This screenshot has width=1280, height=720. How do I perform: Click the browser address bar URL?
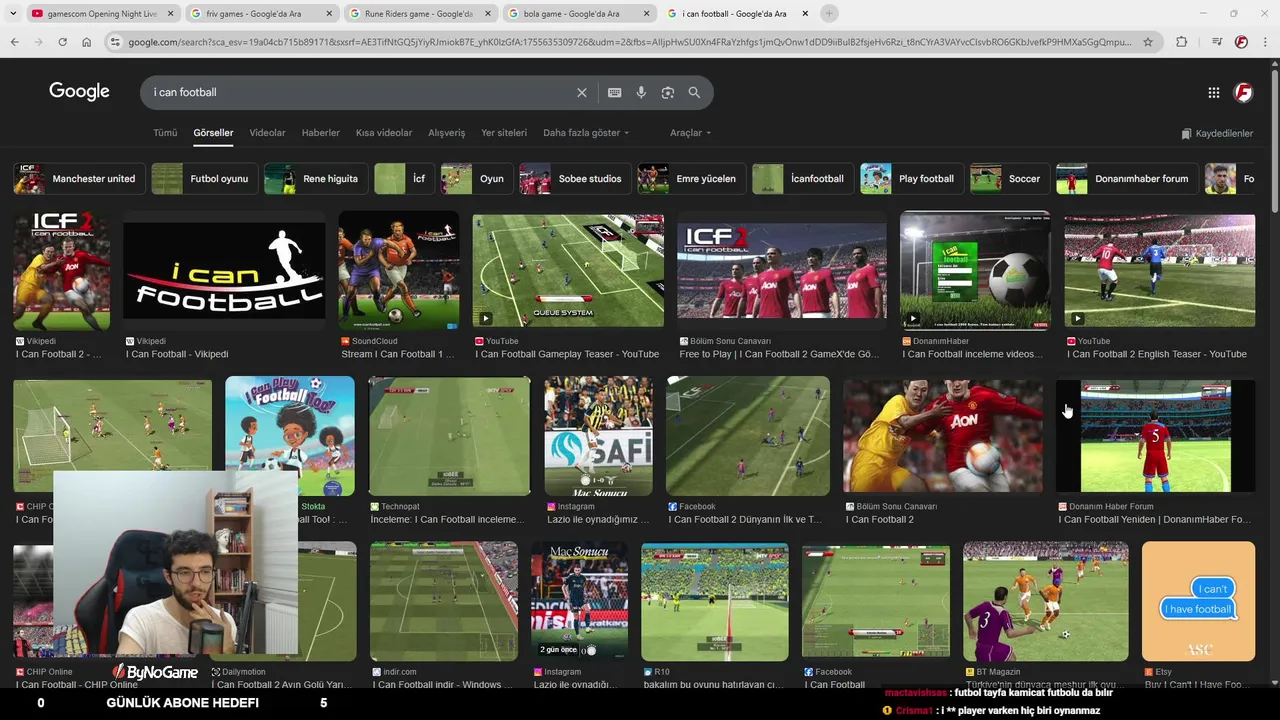click(630, 42)
